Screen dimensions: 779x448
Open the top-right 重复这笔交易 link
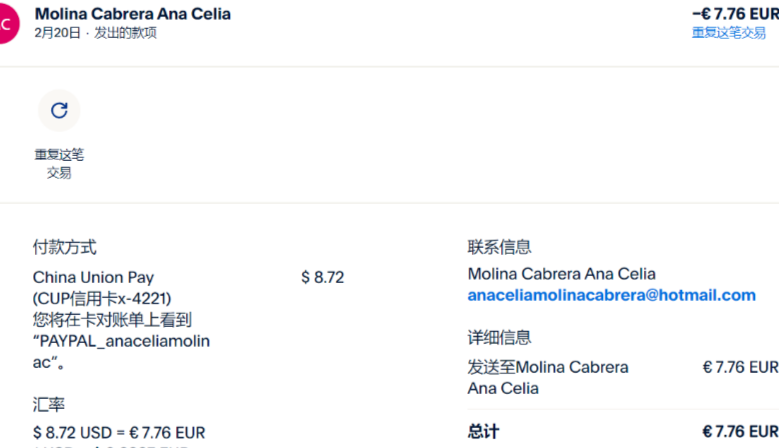(x=728, y=33)
